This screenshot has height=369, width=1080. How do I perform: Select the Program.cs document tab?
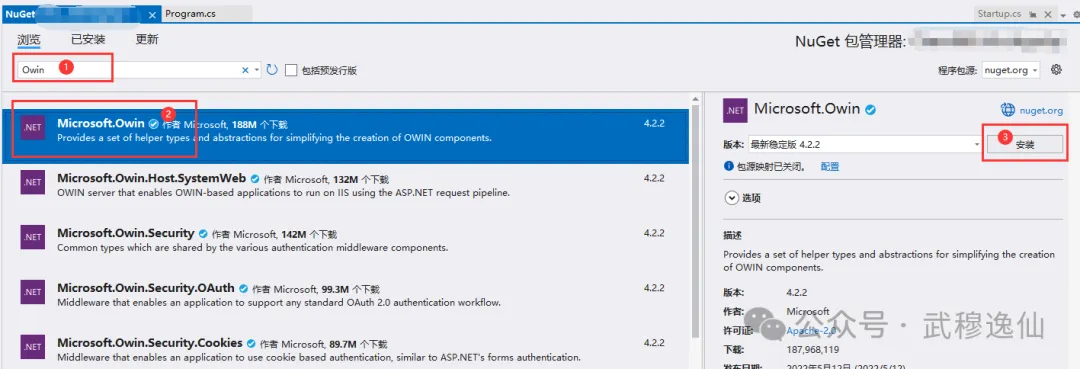(x=191, y=13)
